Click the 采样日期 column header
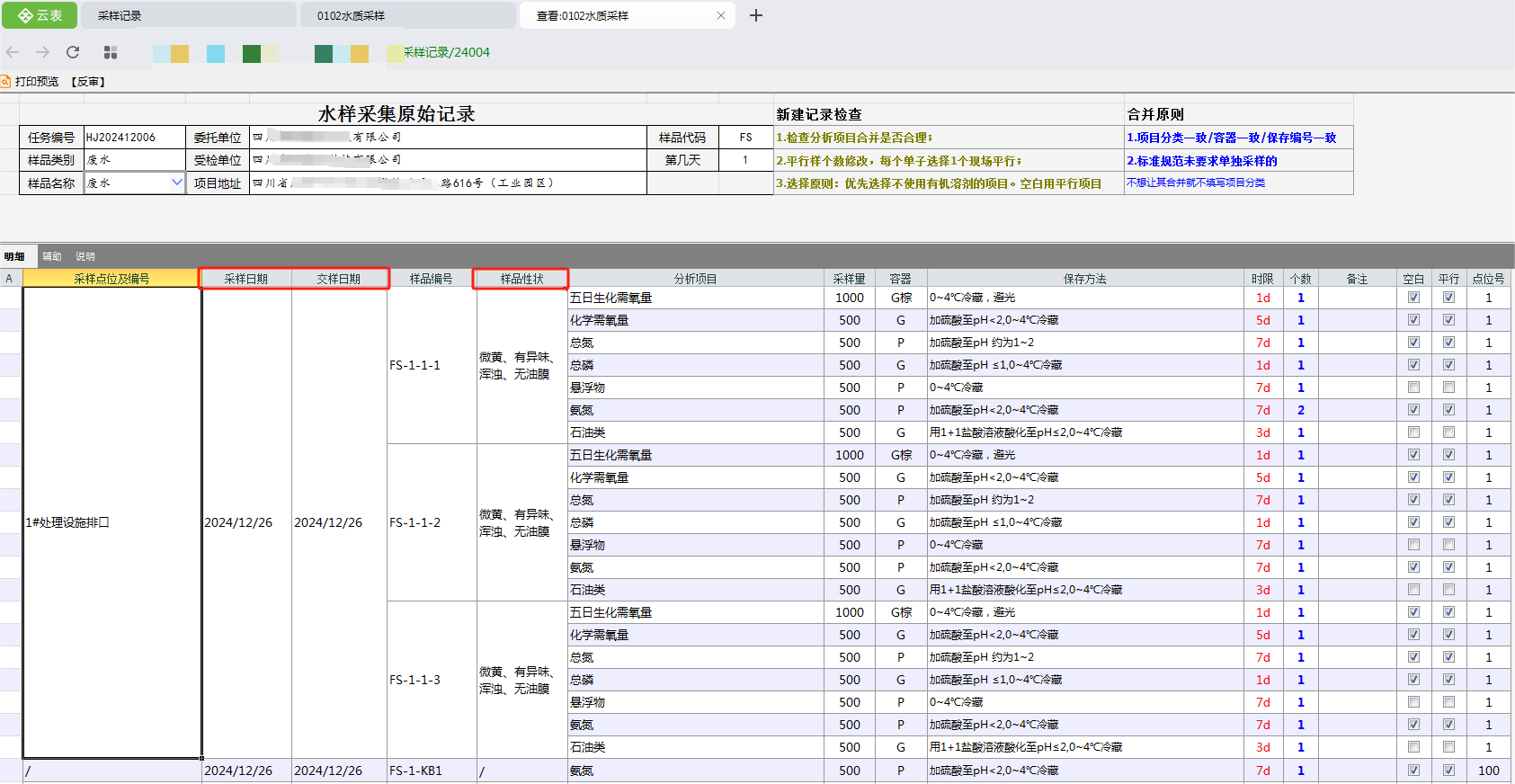Image resolution: width=1515 pixels, height=784 pixels. click(x=246, y=279)
